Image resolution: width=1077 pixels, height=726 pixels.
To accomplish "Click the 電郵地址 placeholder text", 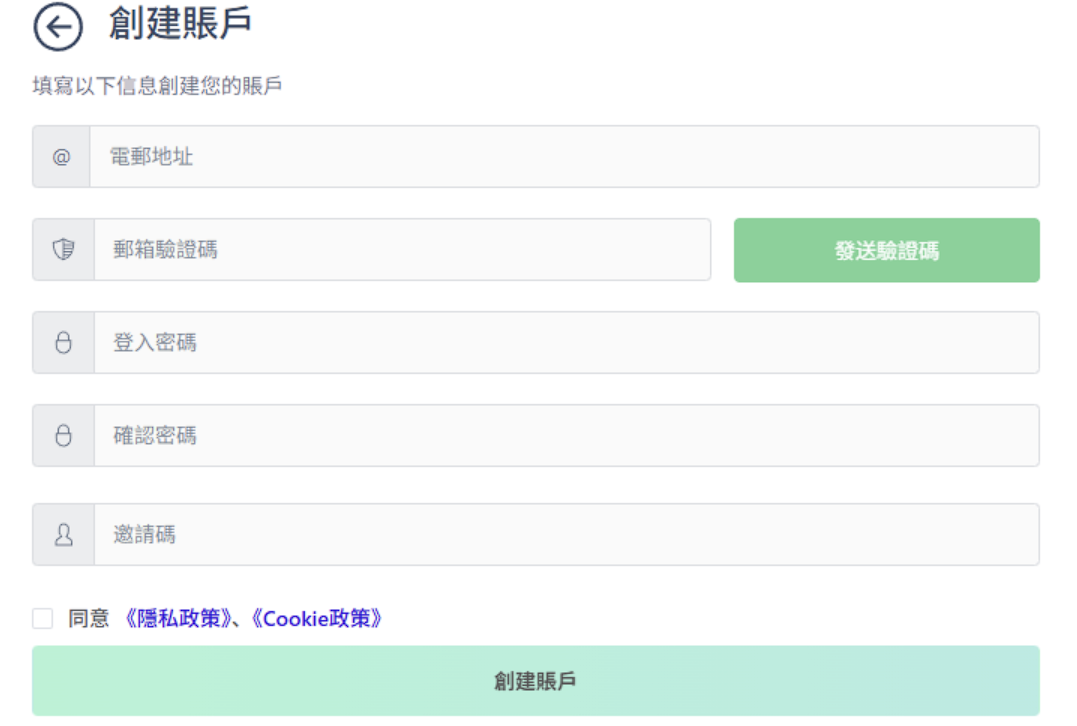I will [151, 157].
